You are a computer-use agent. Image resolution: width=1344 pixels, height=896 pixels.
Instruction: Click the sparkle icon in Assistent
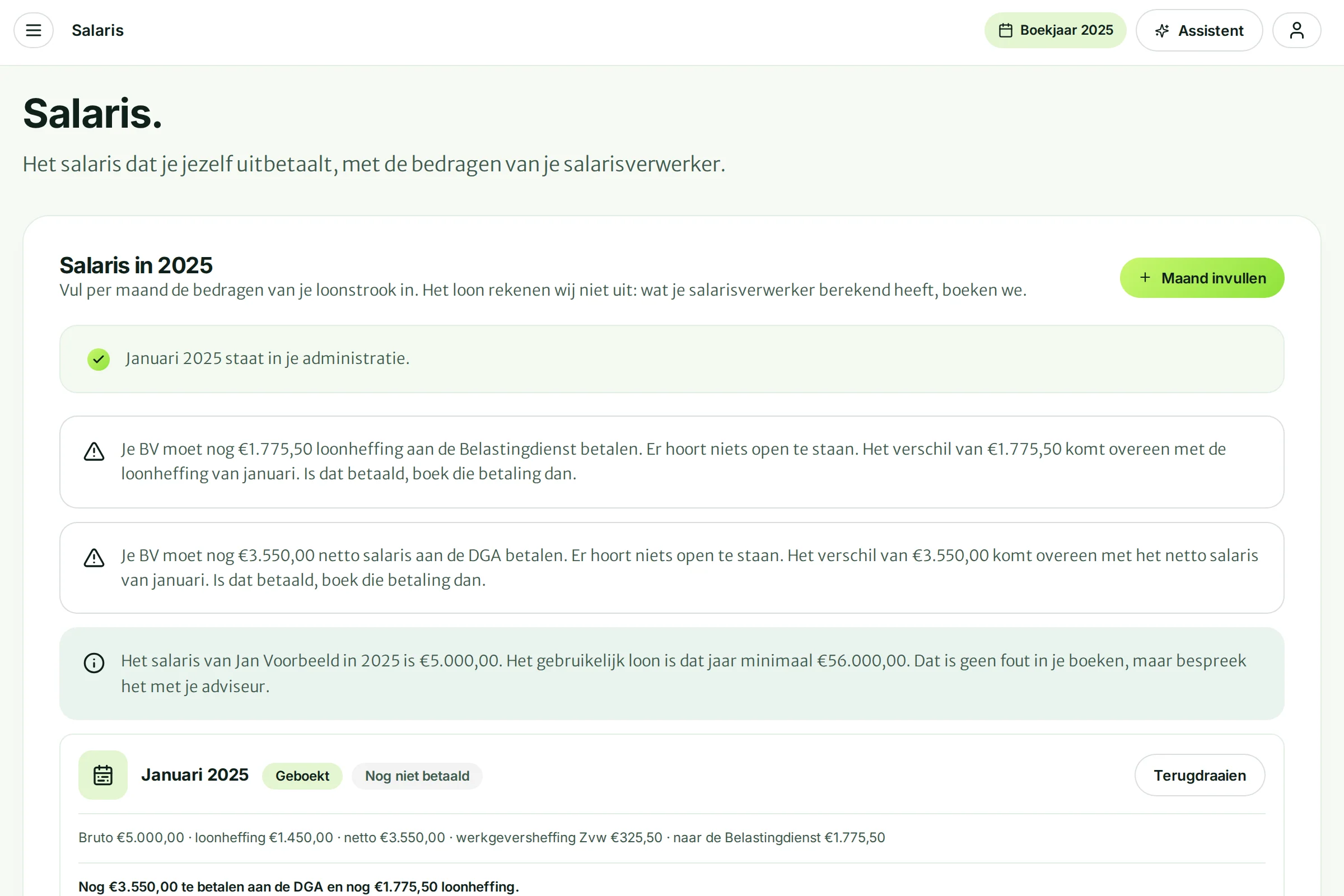point(1161,31)
